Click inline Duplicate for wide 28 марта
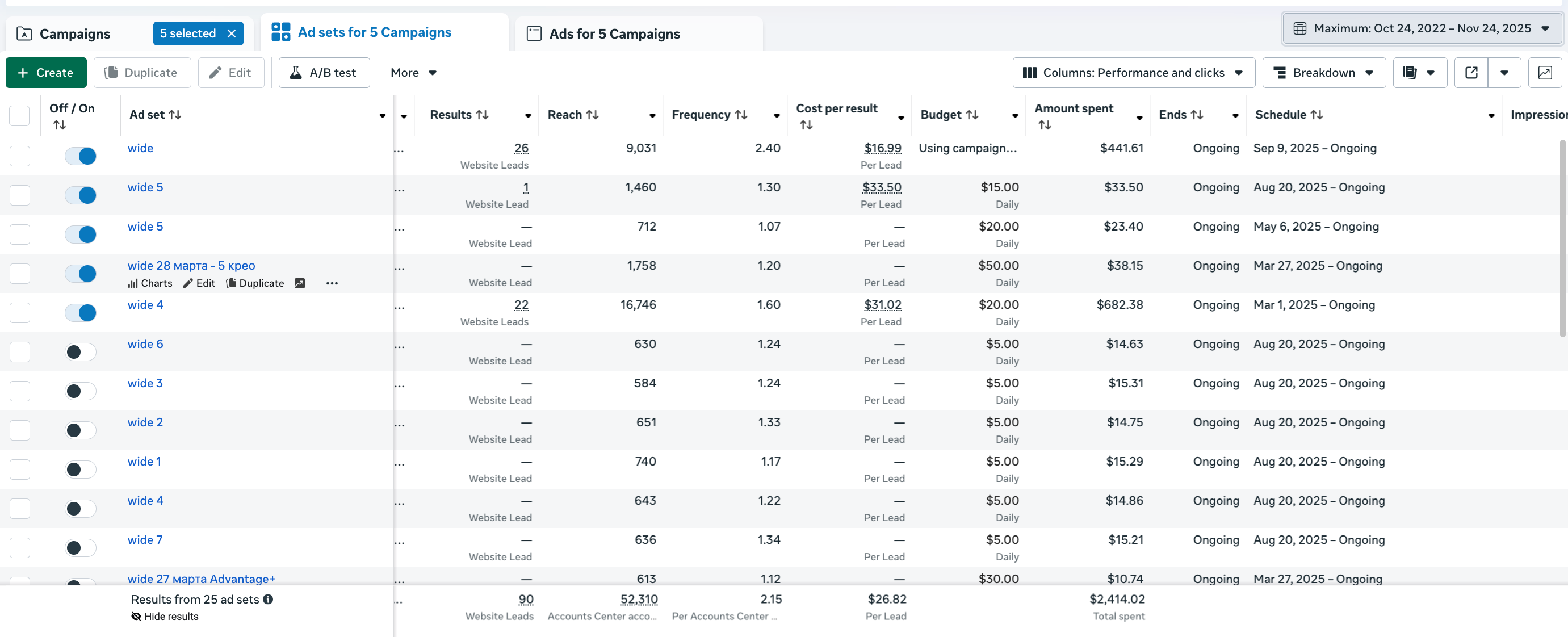Image resolution: width=1568 pixels, height=637 pixels. point(255,283)
